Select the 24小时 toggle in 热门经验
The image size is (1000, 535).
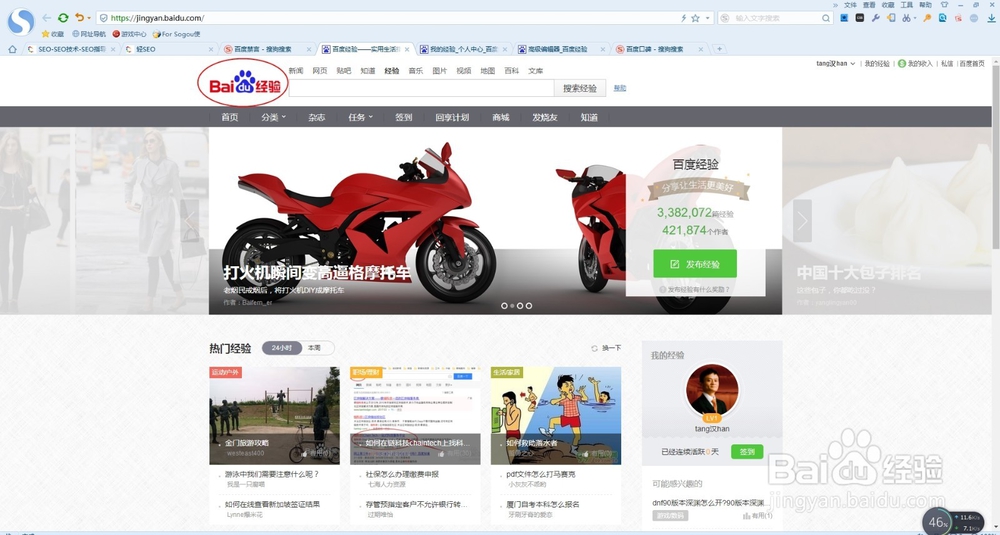pos(282,348)
